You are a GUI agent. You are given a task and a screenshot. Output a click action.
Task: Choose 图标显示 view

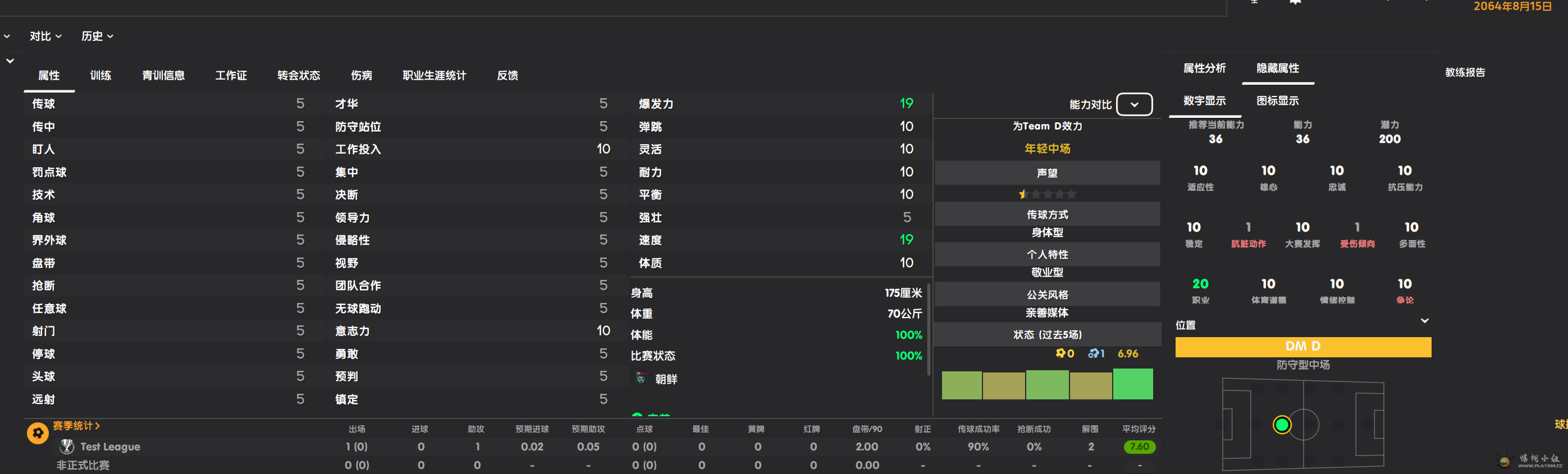pos(1277,101)
